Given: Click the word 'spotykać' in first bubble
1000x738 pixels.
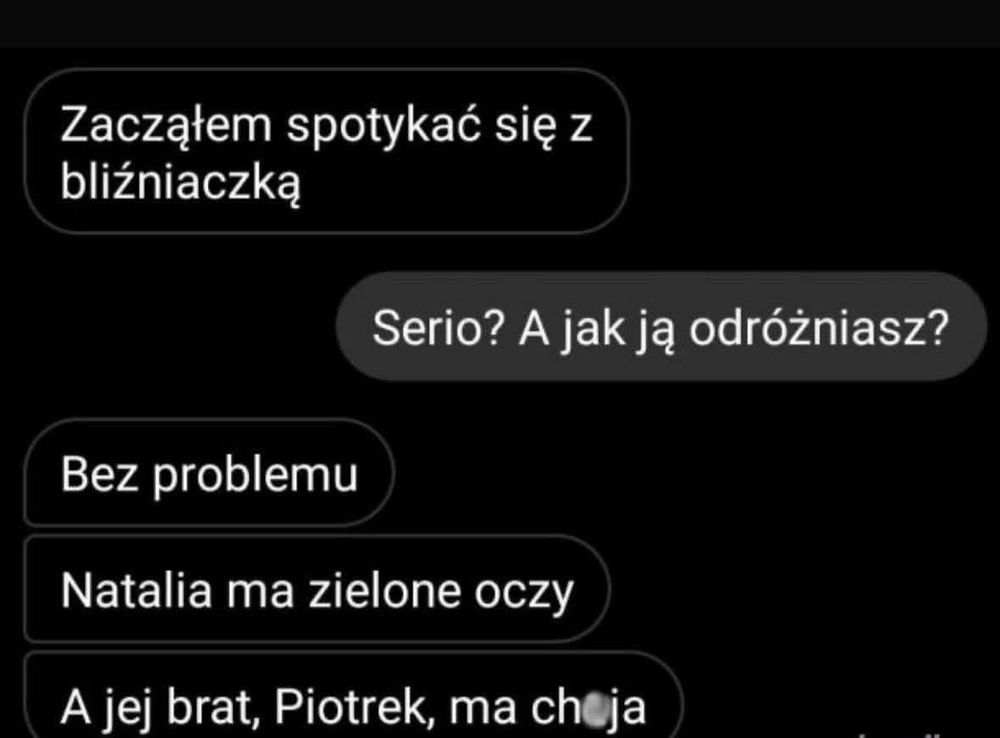Looking at the screenshot, I should tap(383, 126).
